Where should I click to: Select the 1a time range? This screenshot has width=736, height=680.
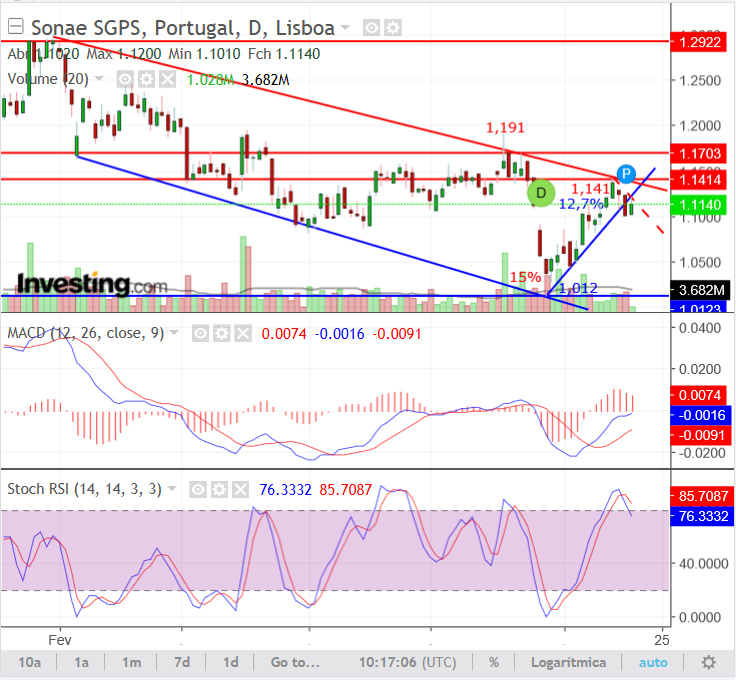click(81, 662)
